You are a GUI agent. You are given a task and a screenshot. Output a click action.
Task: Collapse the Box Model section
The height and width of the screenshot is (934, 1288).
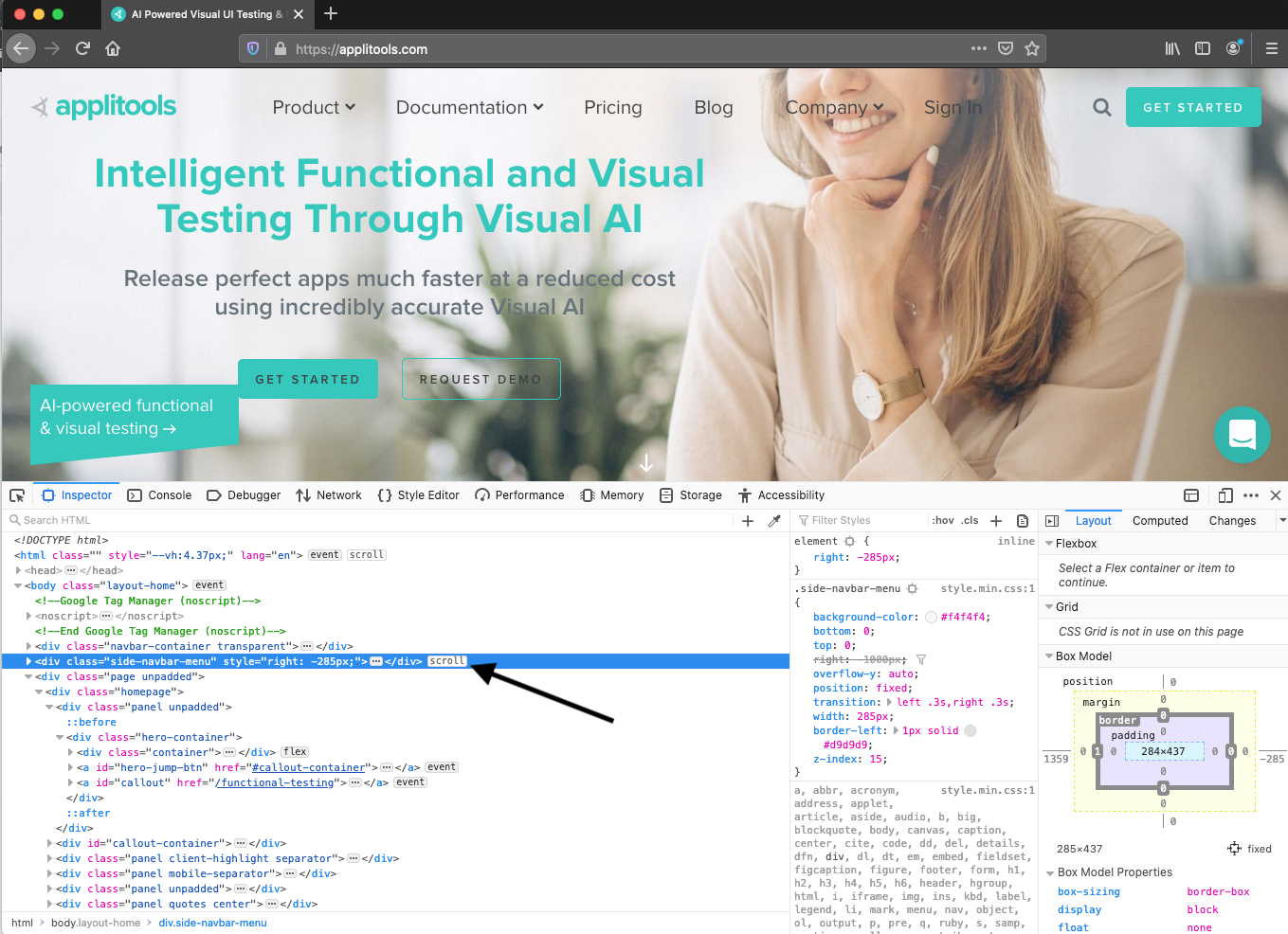(x=1049, y=656)
